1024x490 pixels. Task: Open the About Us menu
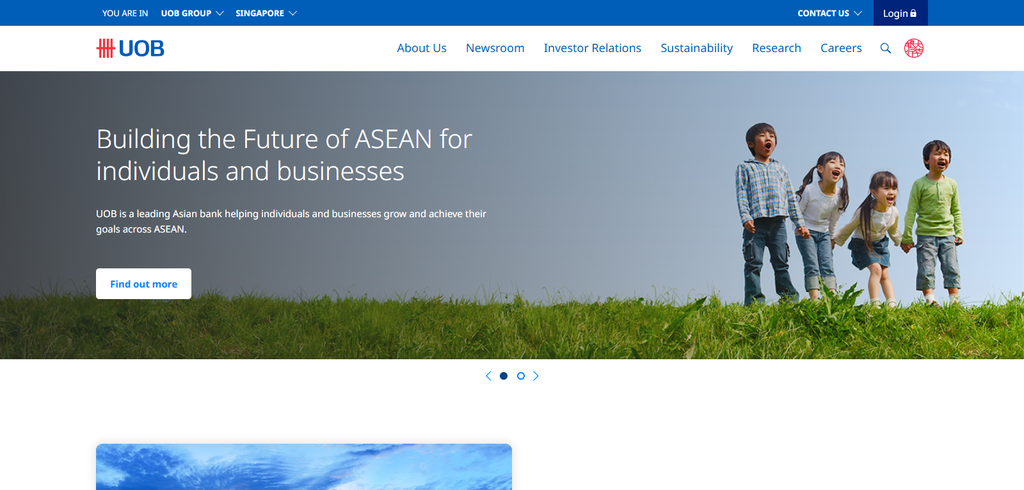pos(422,48)
